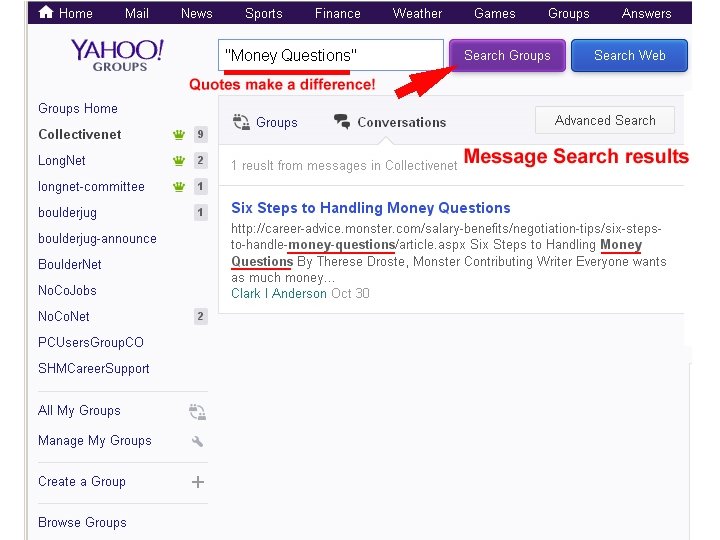
Task: Click the crown icon next to Collectivenet
Action: pos(179,135)
